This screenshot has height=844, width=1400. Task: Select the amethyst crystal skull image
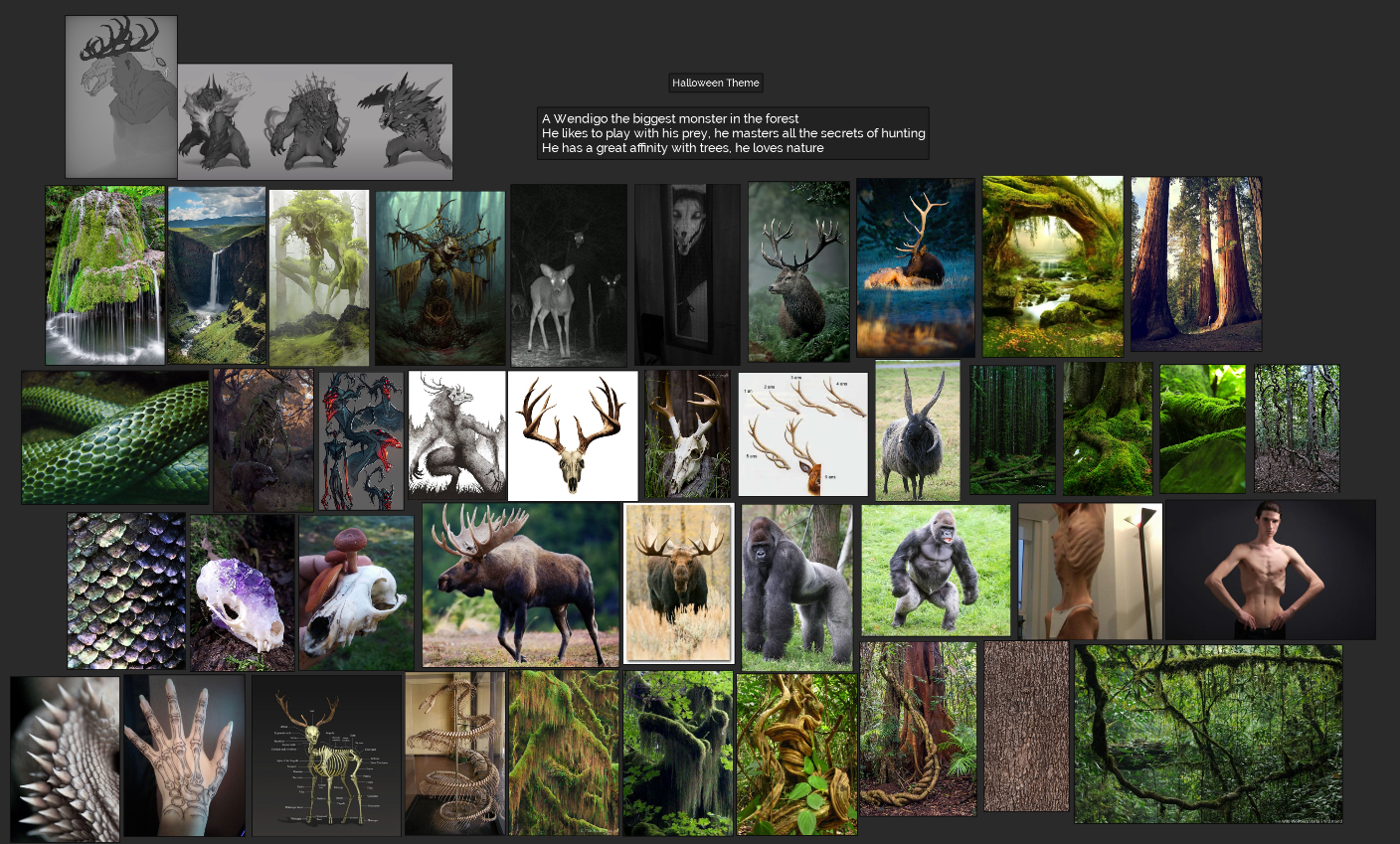(x=243, y=592)
